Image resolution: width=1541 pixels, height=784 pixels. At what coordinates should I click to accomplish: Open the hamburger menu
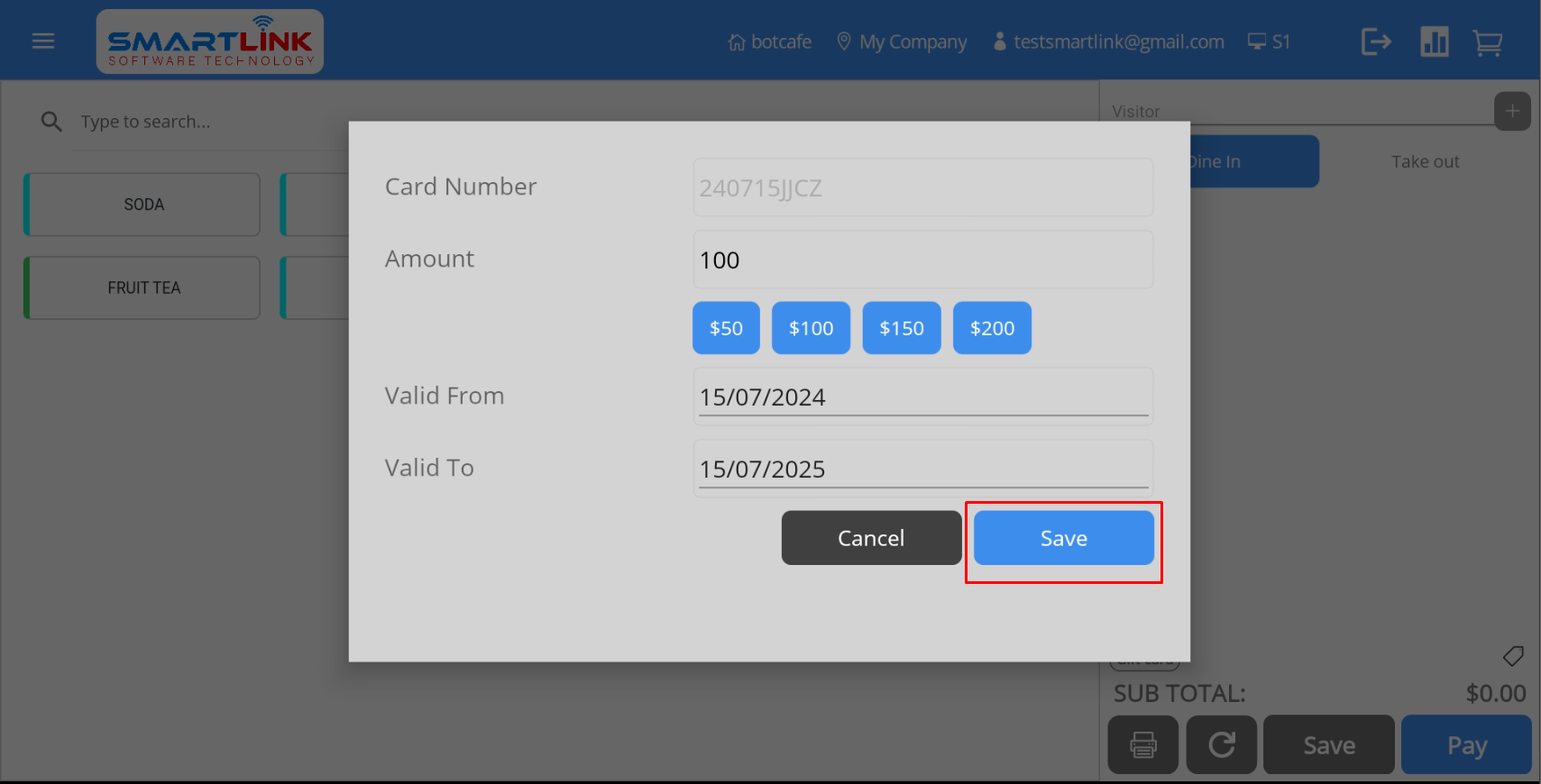[x=43, y=41]
